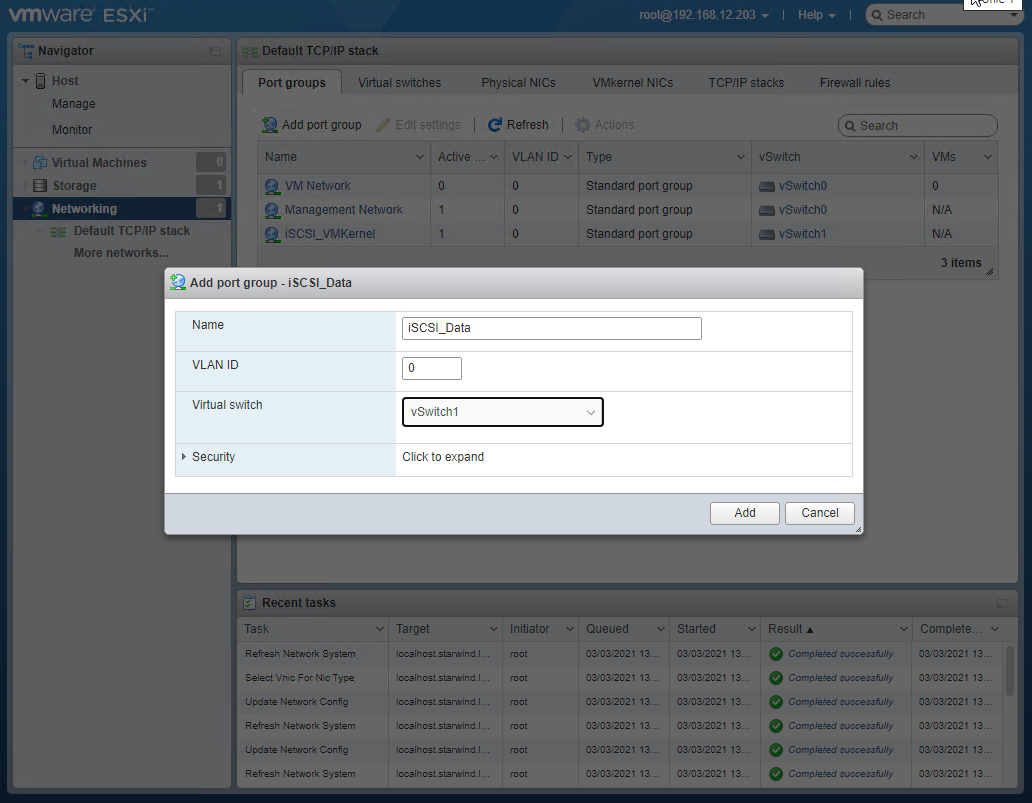Open the Type column dropdown arrow
This screenshot has height=803, width=1032.
740,157
